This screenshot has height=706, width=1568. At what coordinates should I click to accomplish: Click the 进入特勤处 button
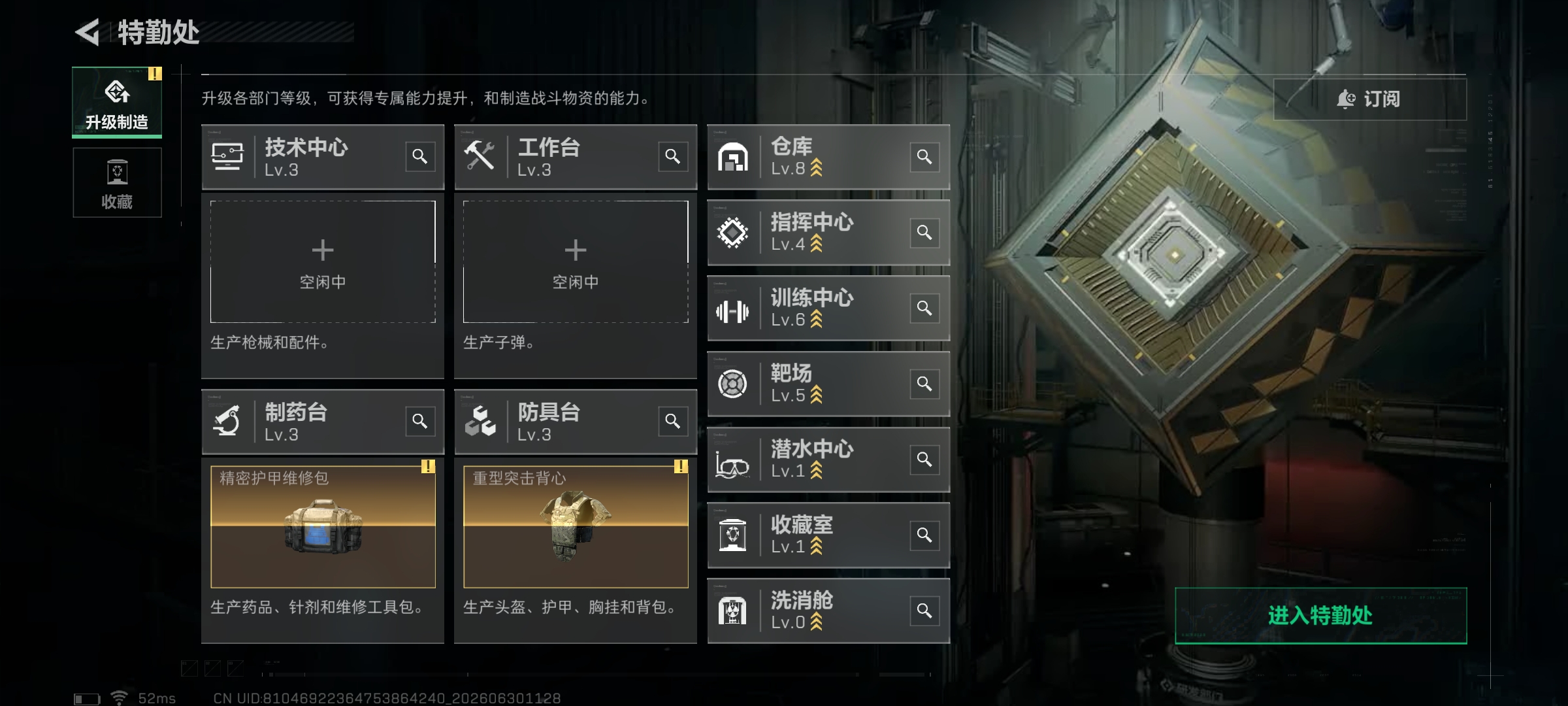(x=1320, y=616)
